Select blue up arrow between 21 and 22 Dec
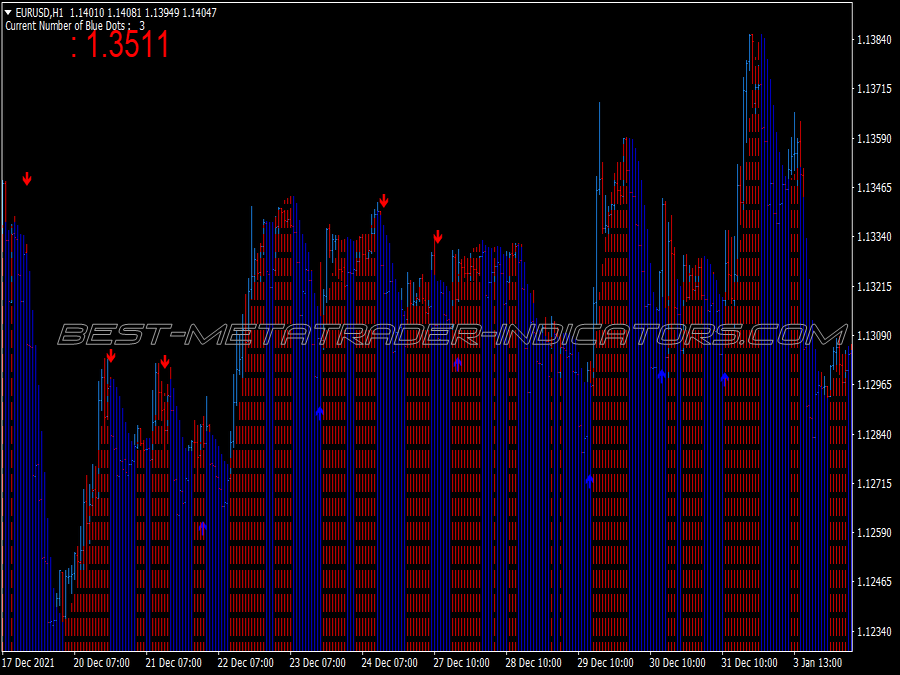Image resolution: width=900 pixels, height=675 pixels. pos(202,528)
